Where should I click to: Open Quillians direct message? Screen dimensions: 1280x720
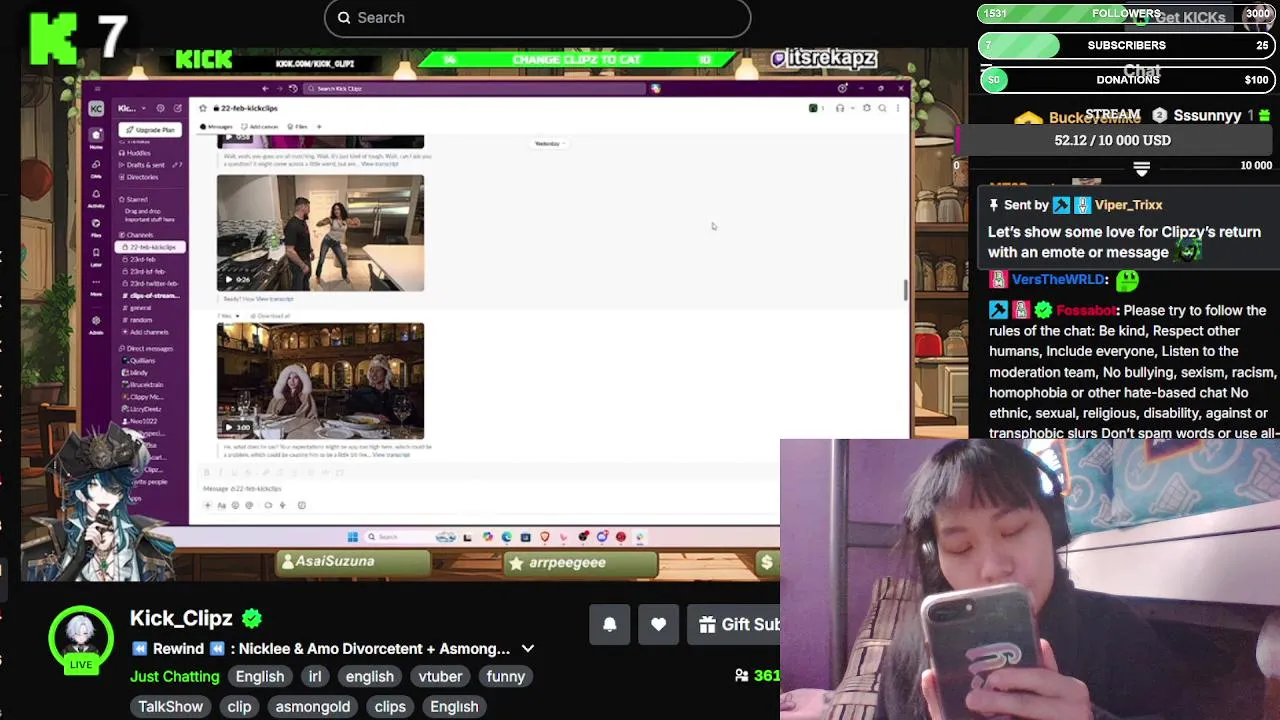pyautogui.click(x=137, y=361)
